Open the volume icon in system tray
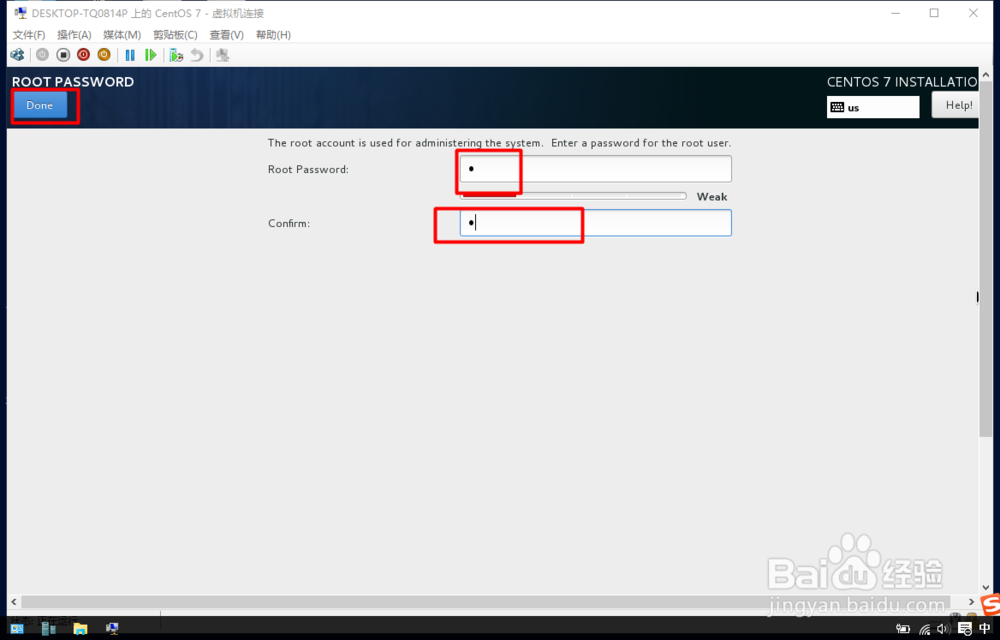1000x640 pixels. (941, 629)
